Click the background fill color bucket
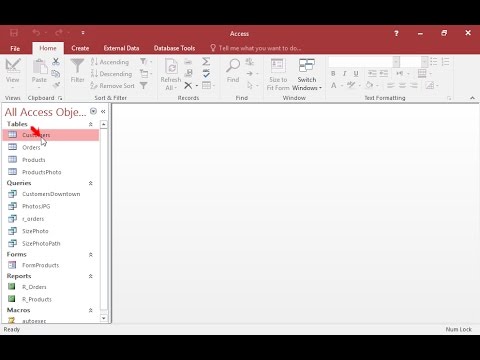The height and width of the screenshot is (360, 480). pos(369,85)
